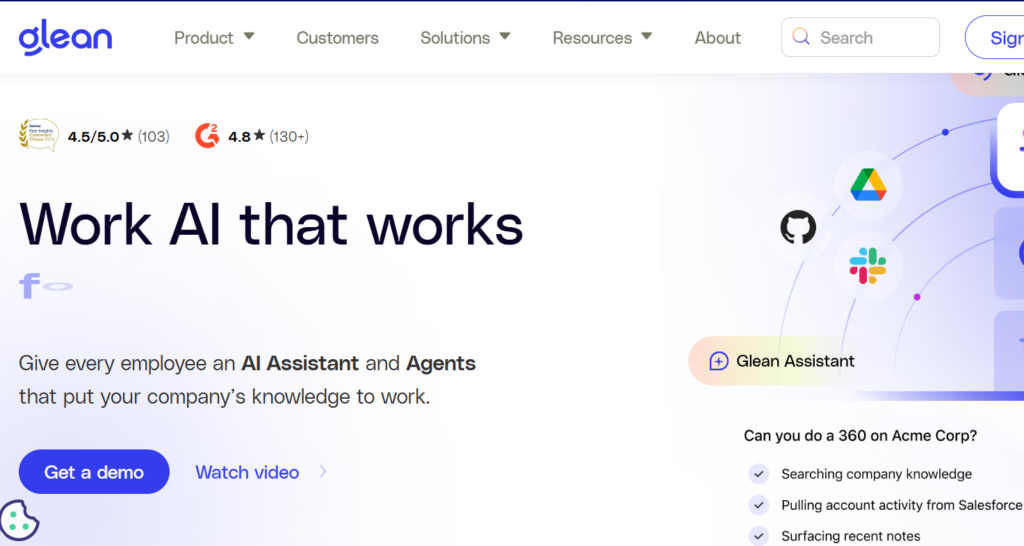This screenshot has height=546, width=1024.
Task: Click the Searching company knowledge checkmark
Action: (758, 474)
